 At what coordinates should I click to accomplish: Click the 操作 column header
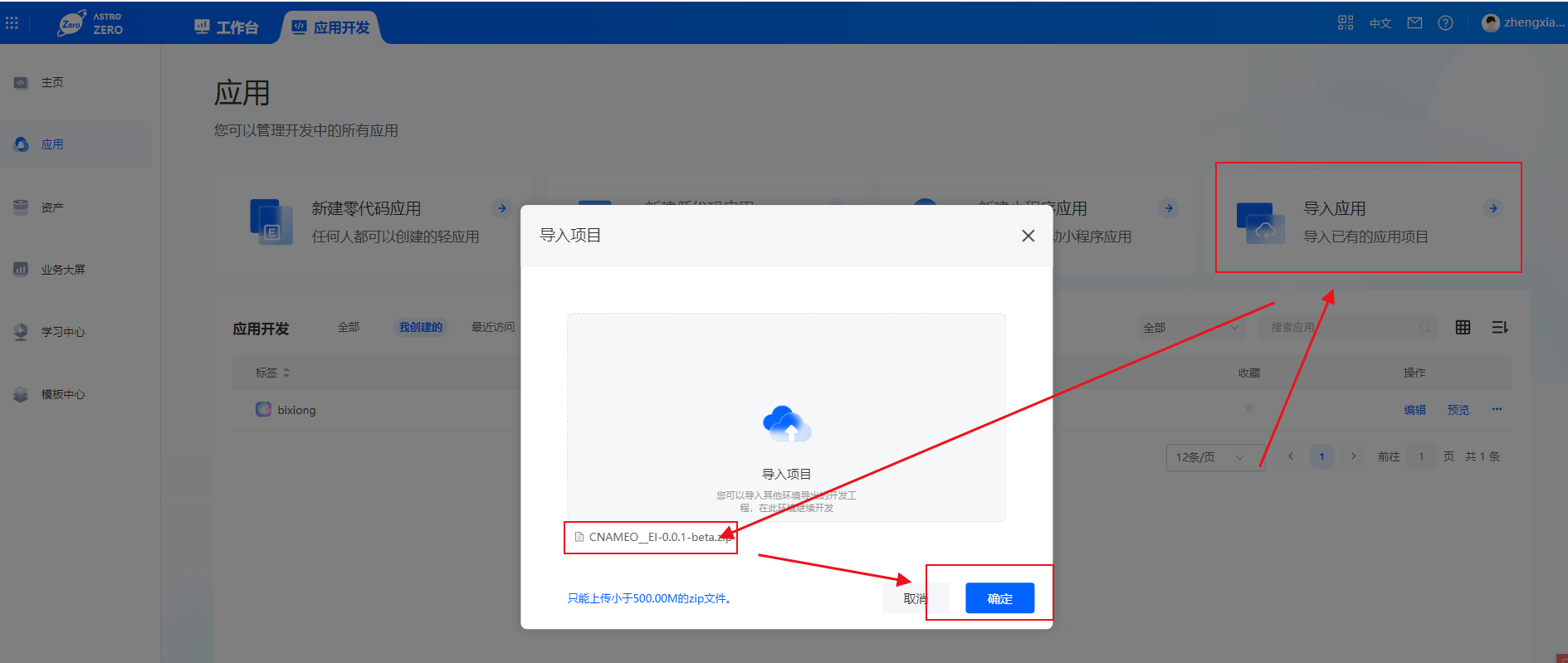pos(1414,373)
